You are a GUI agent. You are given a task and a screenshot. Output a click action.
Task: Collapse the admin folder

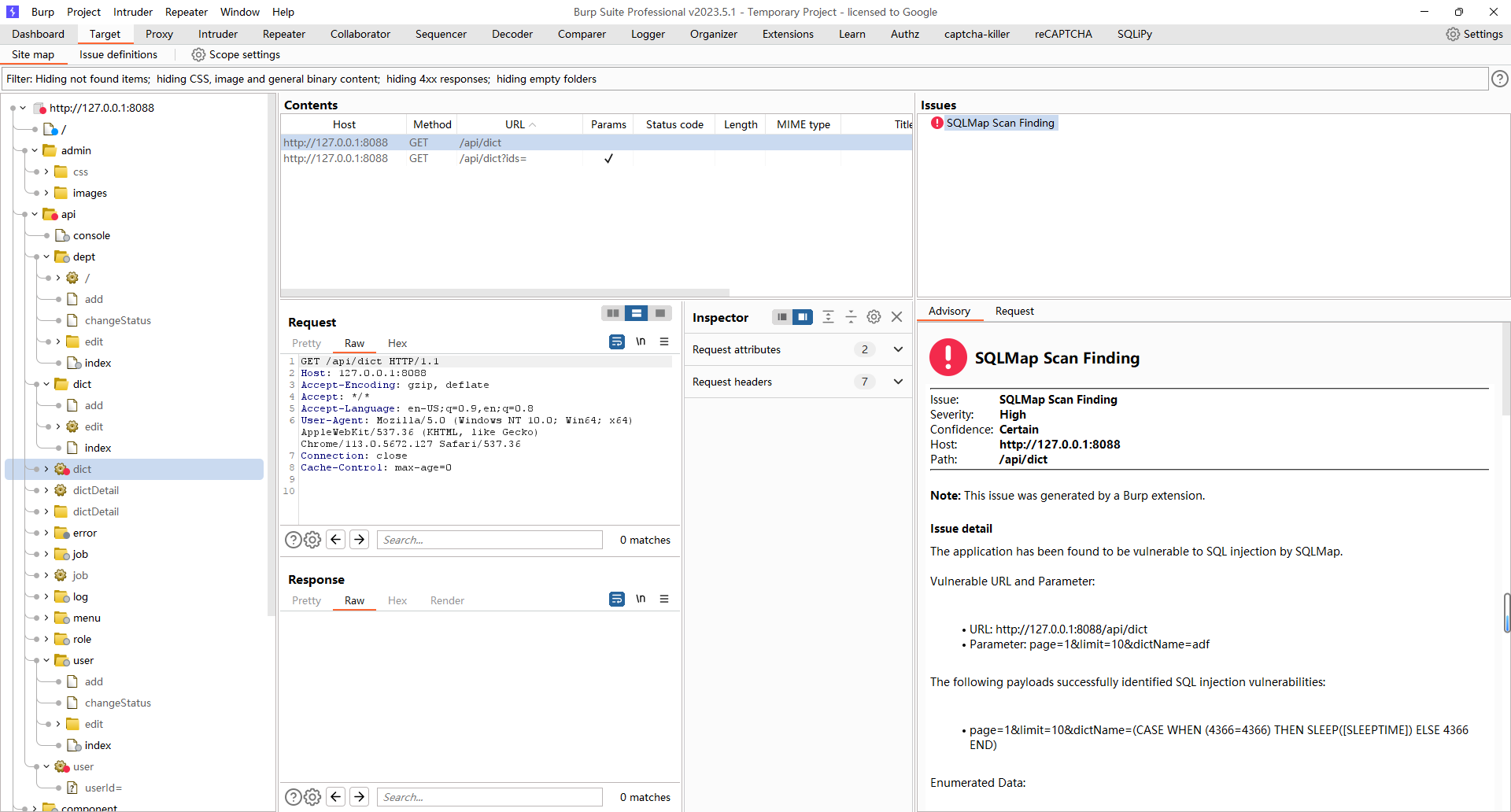pos(35,150)
